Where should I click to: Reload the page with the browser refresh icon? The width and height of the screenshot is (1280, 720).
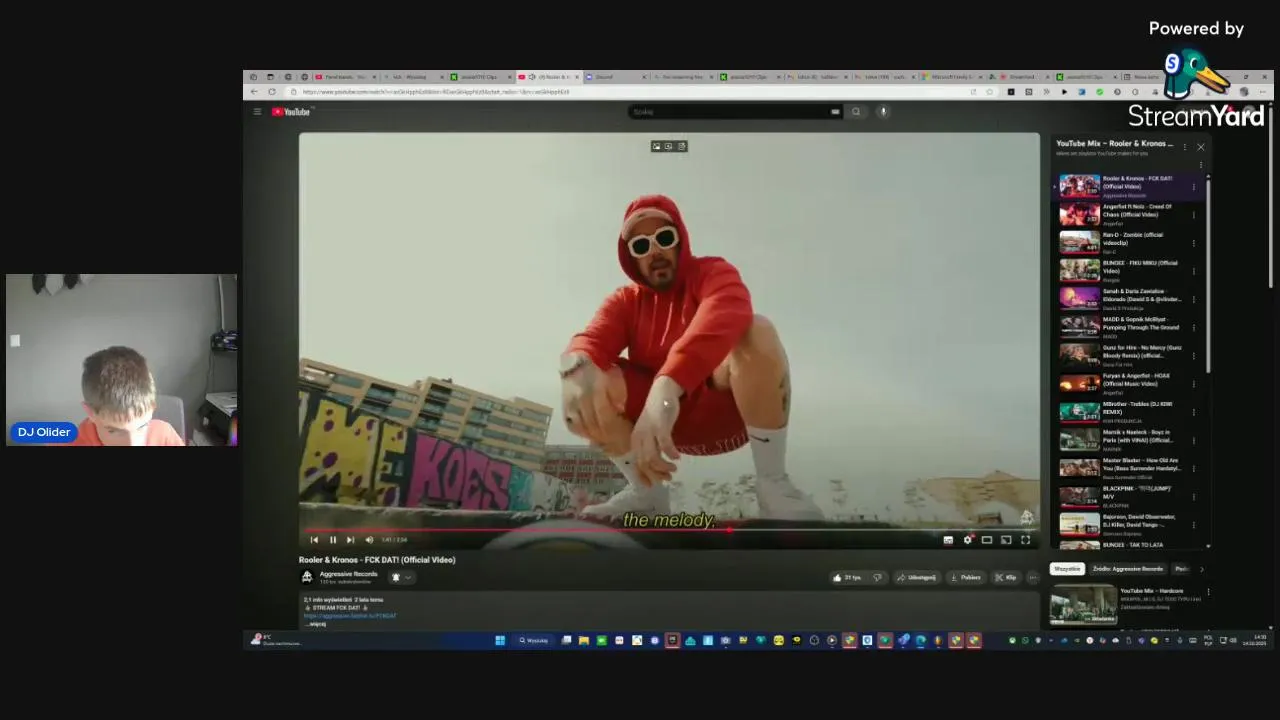272,92
